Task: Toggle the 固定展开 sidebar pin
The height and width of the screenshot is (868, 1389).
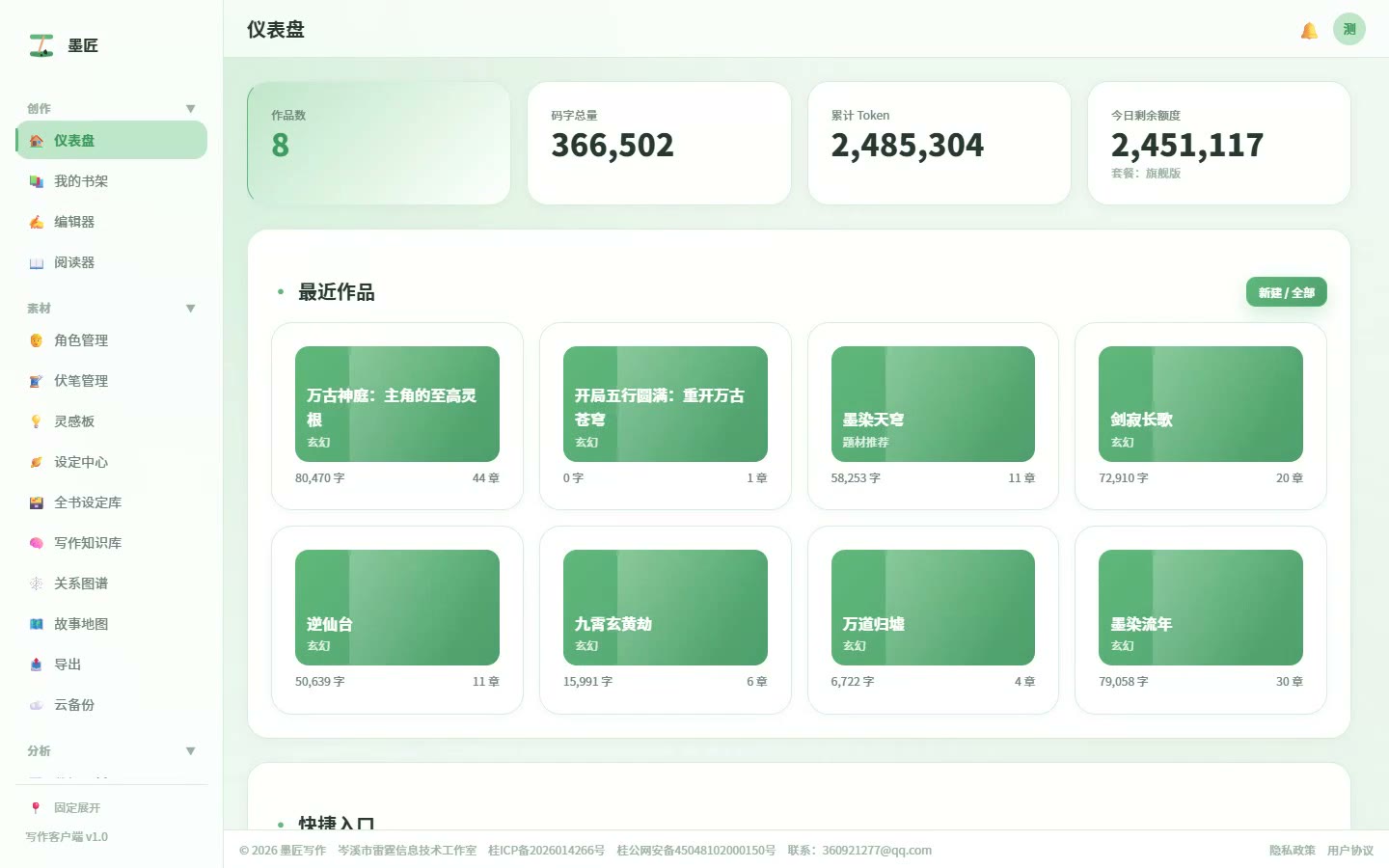Action: tap(66, 808)
